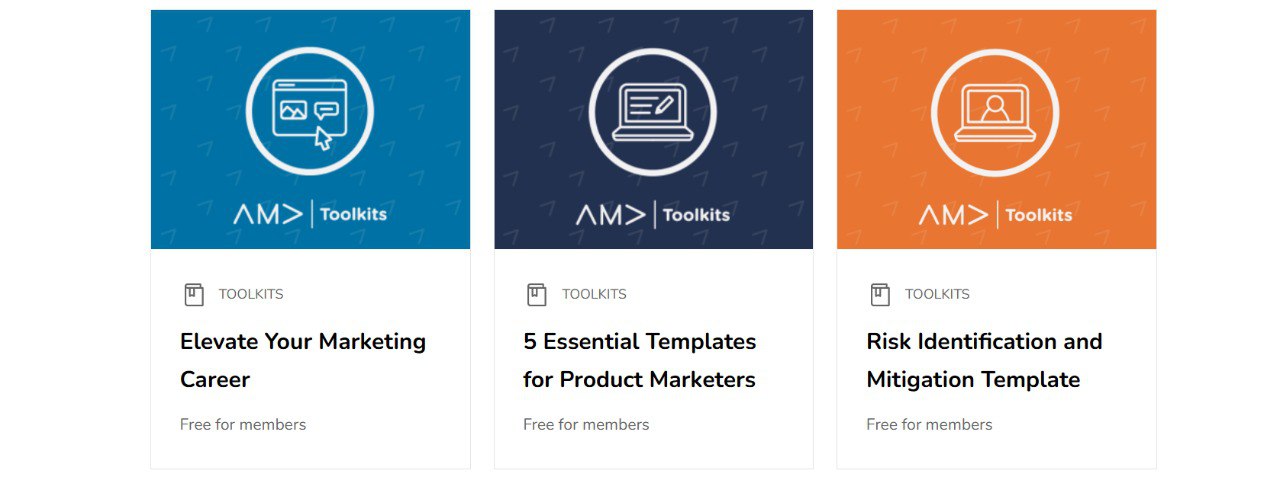
Task: Click the laptop with person icon
Action: [995, 110]
